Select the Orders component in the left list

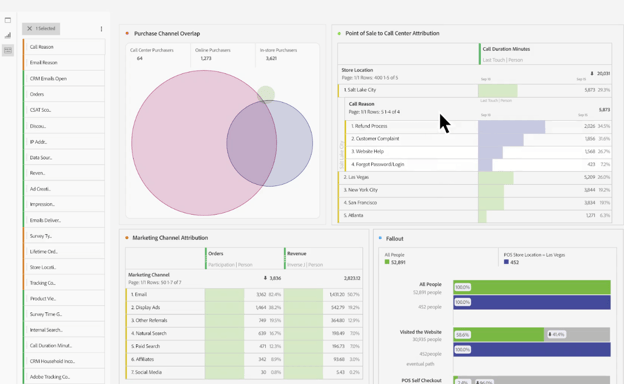click(64, 94)
